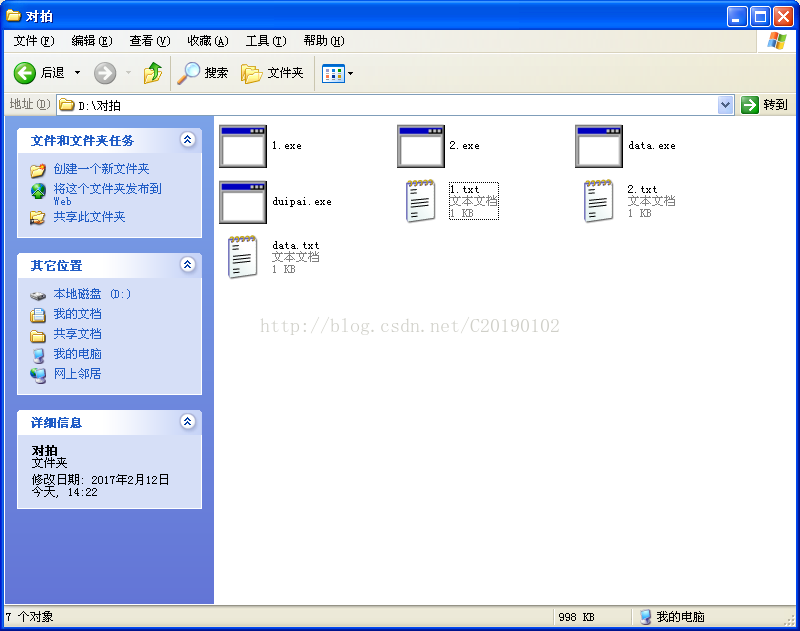Click the 2.exe file name
The width and height of the screenshot is (800, 631).
(x=464, y=145)
